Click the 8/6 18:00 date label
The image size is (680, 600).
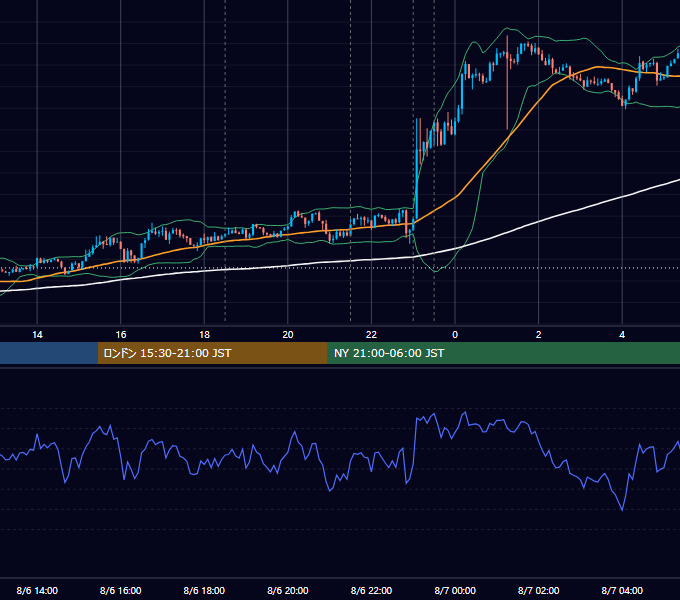pos(204,590)
